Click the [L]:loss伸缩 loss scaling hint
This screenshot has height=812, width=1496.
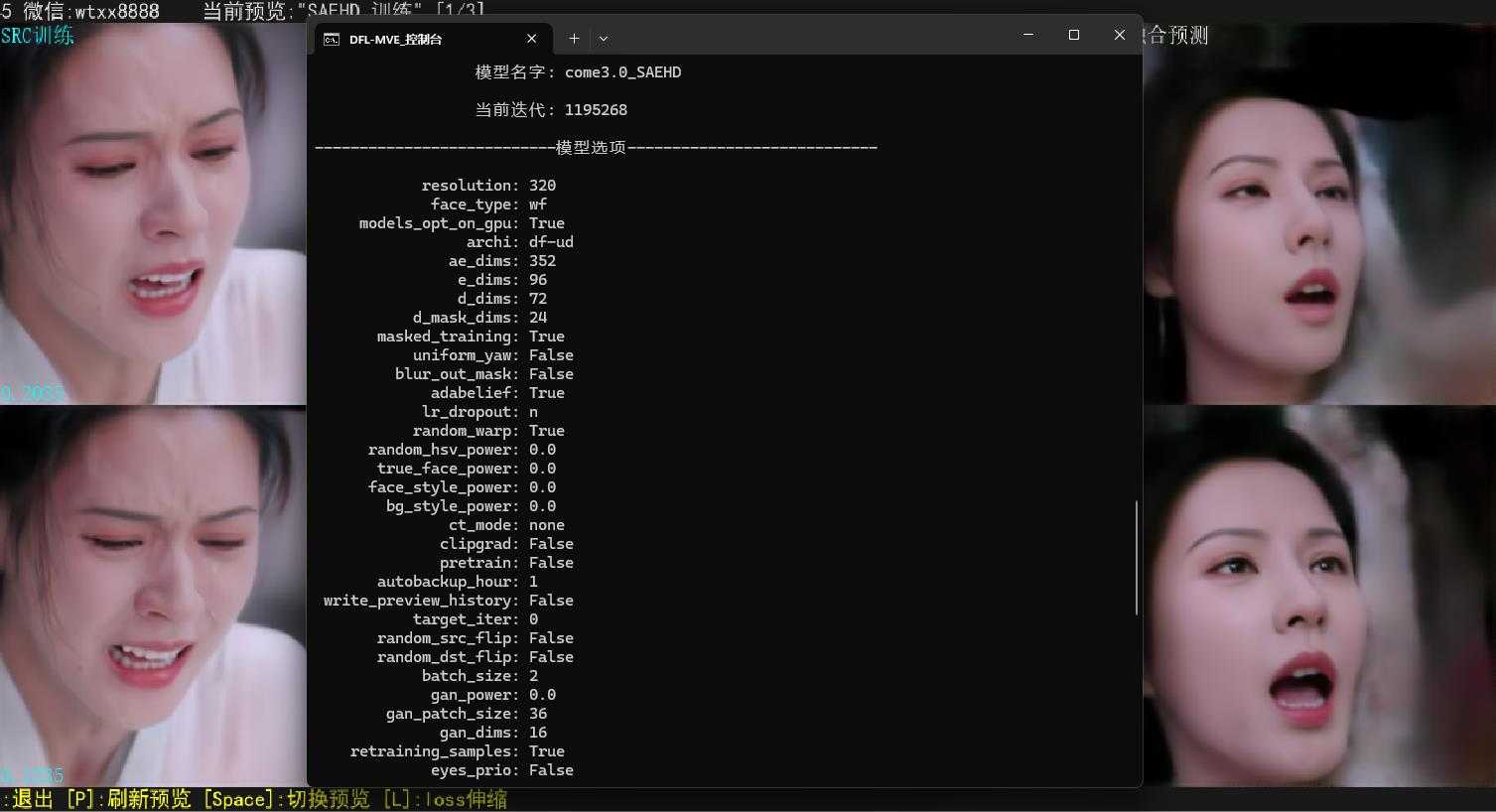coord(444,798)
